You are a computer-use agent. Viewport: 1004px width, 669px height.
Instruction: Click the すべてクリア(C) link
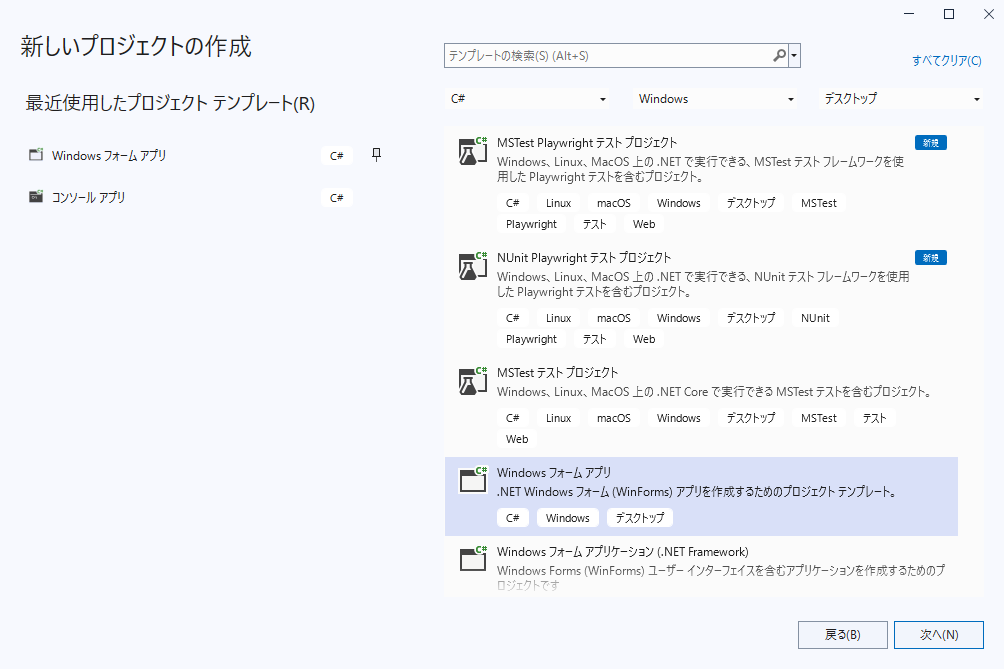point(946,60)
